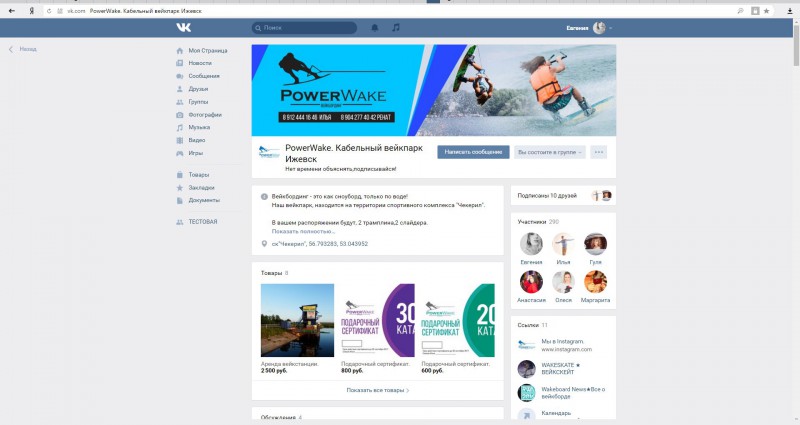Open the 600 руб. gift certificate thumbnail
This screenshot has height=425, width=800.
click(458, 320)
